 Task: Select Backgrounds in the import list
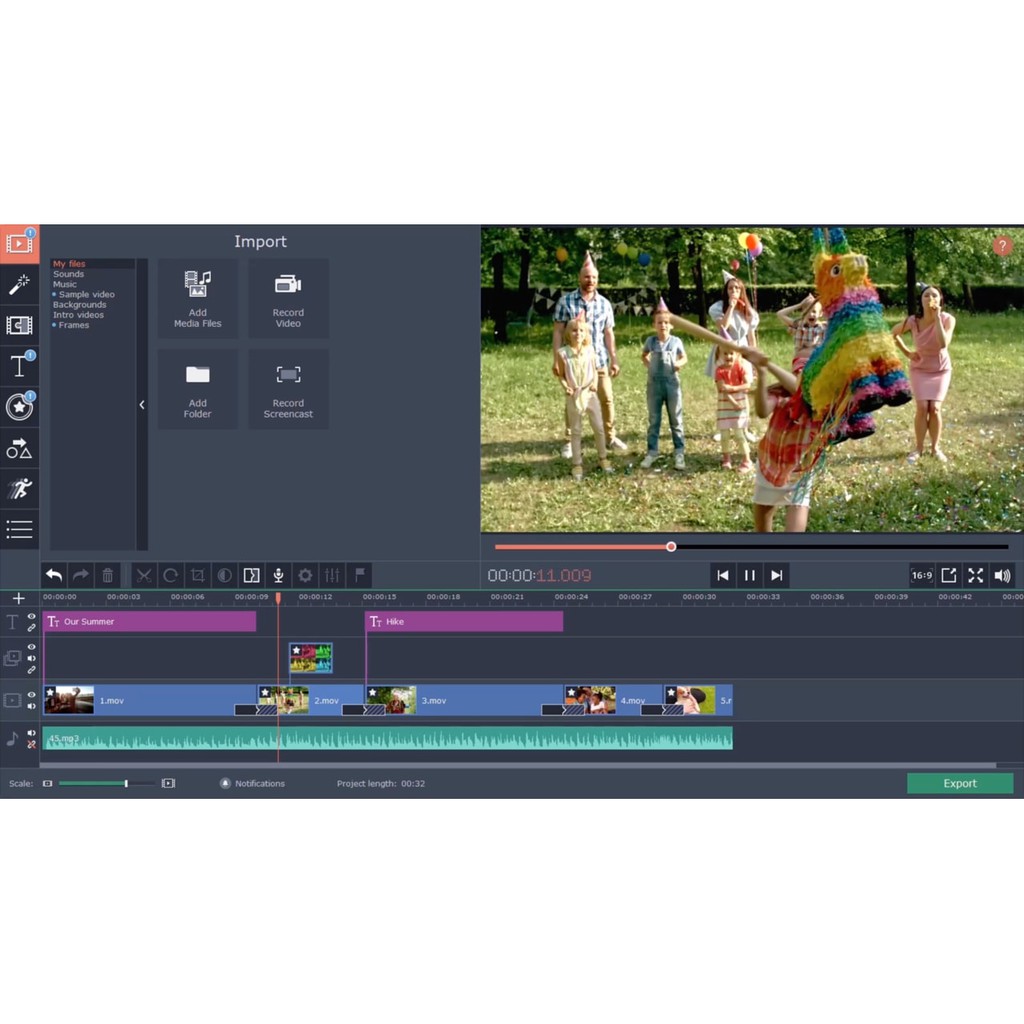[79, 305]
